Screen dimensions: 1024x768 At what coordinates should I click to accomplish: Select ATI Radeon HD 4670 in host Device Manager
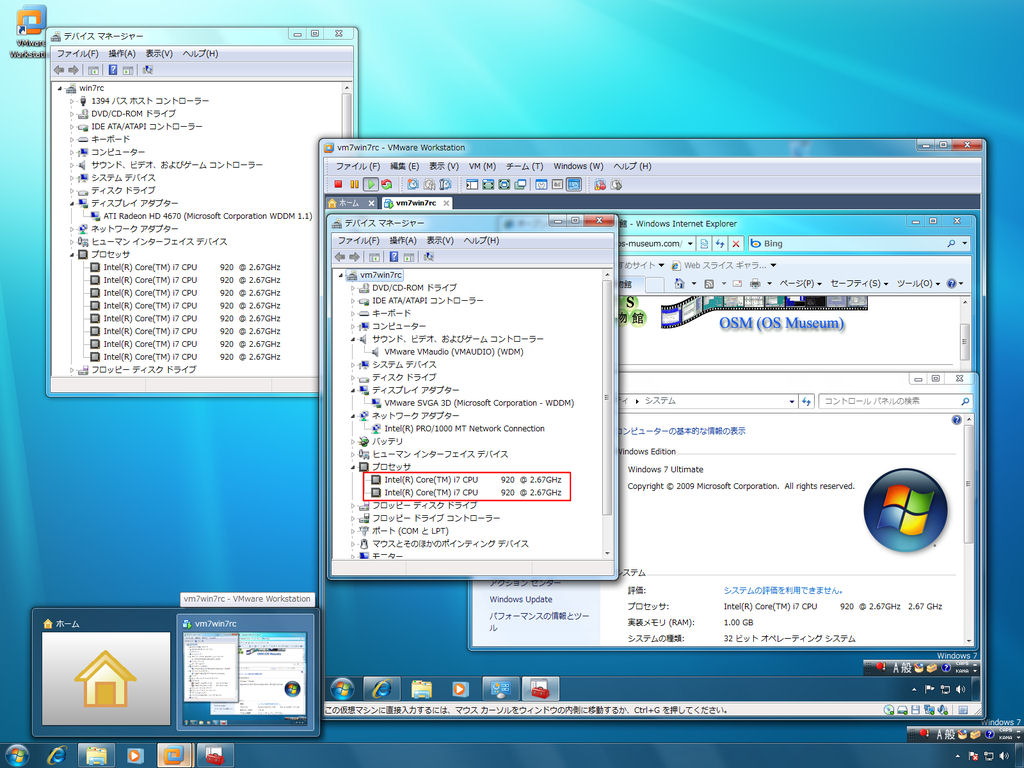pyautogui.click(x=208, y=216)
